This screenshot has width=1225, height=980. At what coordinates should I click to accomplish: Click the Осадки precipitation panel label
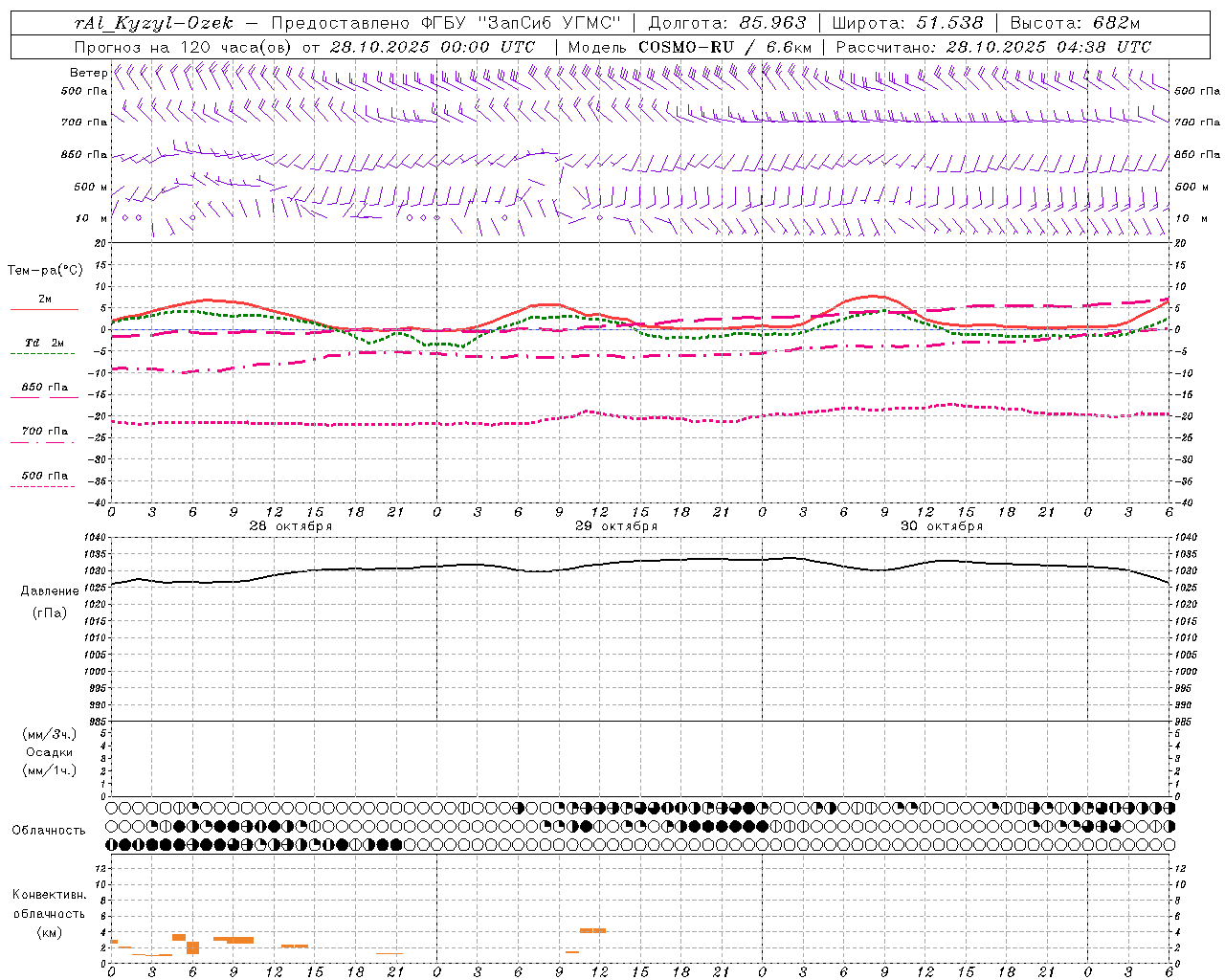coord(50,752)
